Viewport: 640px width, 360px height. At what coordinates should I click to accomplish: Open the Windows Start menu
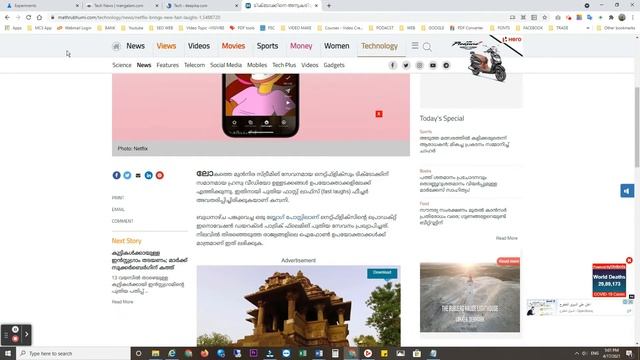coord(8,353)
